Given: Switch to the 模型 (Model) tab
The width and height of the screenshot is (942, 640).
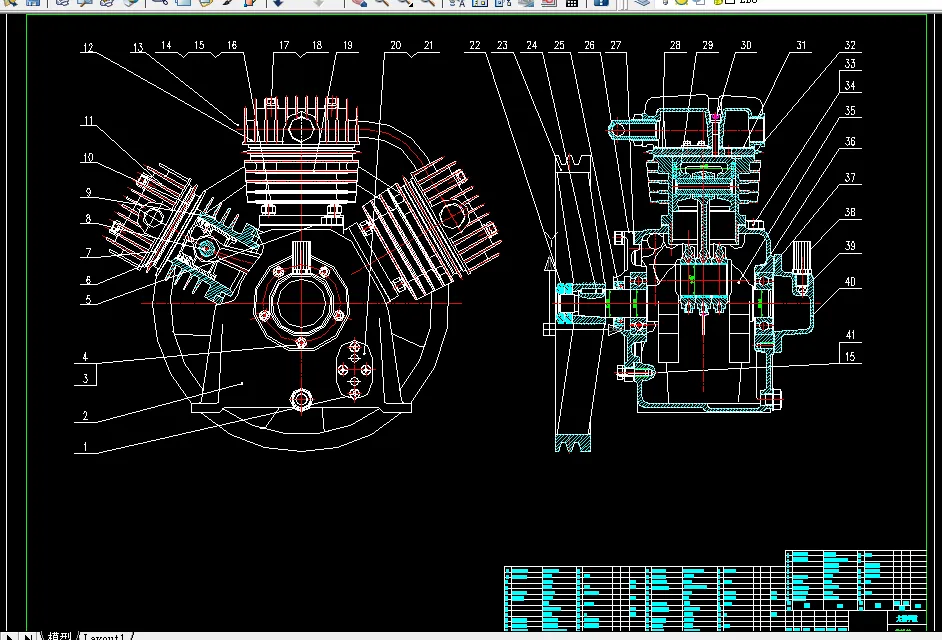Looking at the screenshot, I should (60, 635).
